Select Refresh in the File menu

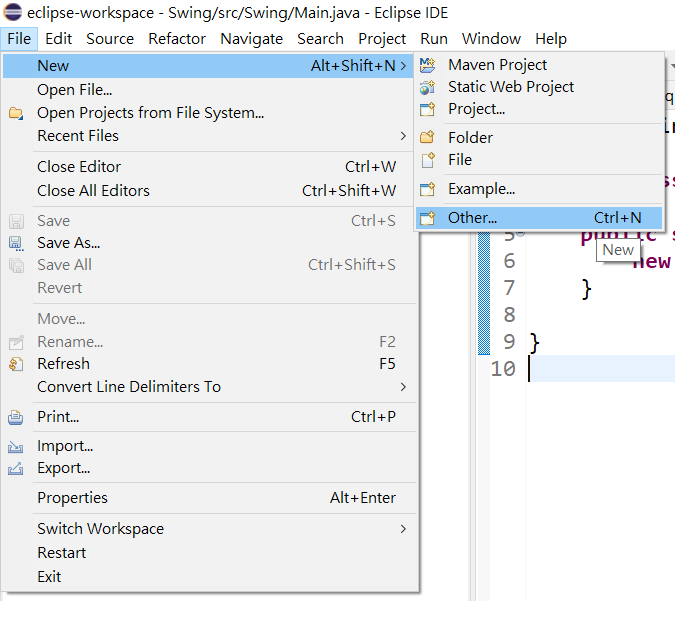click(209, 364)
